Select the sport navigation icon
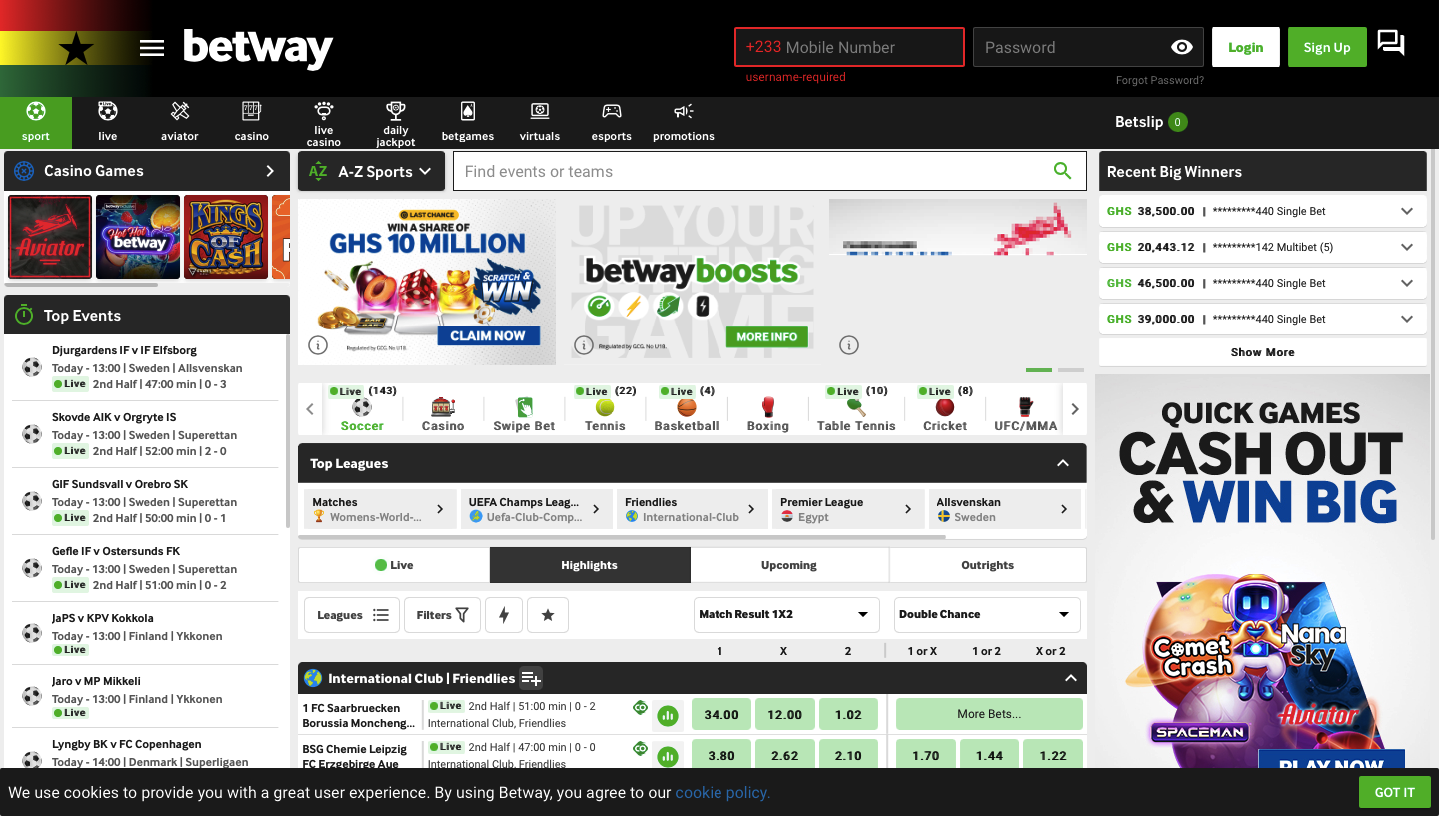This screenshot has height=816, width=1439. [x=36, y=111]
